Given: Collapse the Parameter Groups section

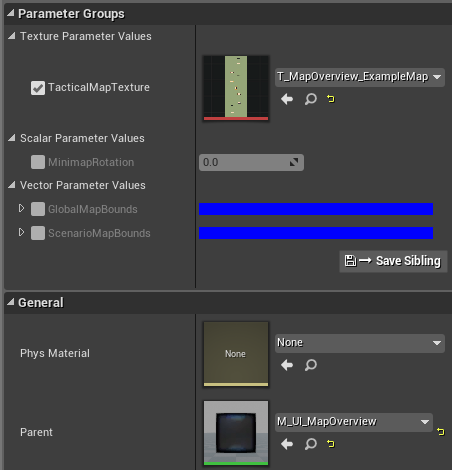Looking at the screenshot, I should coord(11,13).
